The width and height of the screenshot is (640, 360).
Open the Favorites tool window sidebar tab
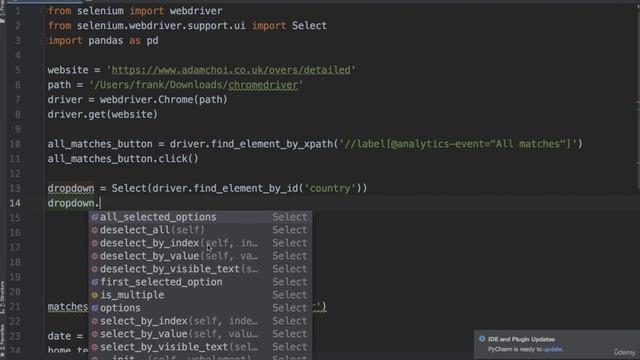(x=2, y=341)
